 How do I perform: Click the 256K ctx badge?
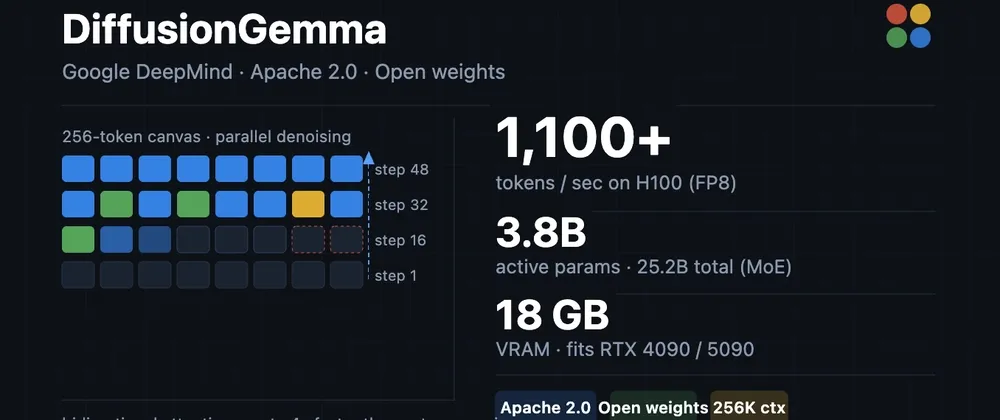(749, 407)
